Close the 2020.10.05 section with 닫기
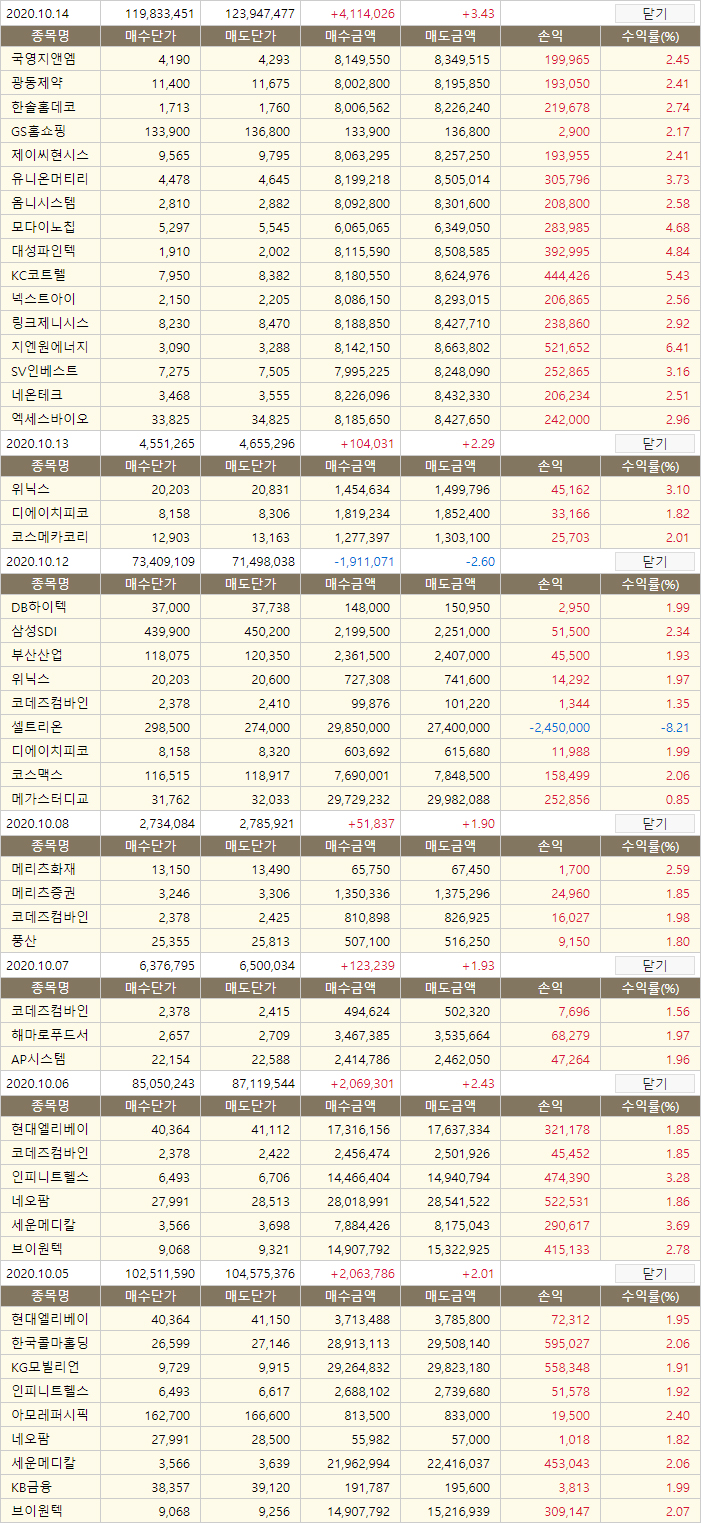Image resolution: width=701 pixels, height=1523 pixels. [x=654, y=1273]
